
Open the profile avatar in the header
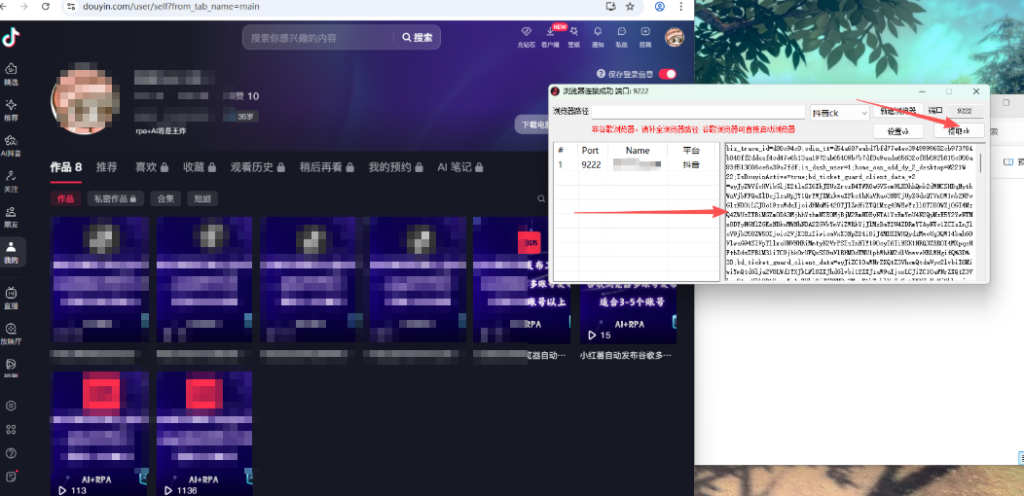(675, 37)
